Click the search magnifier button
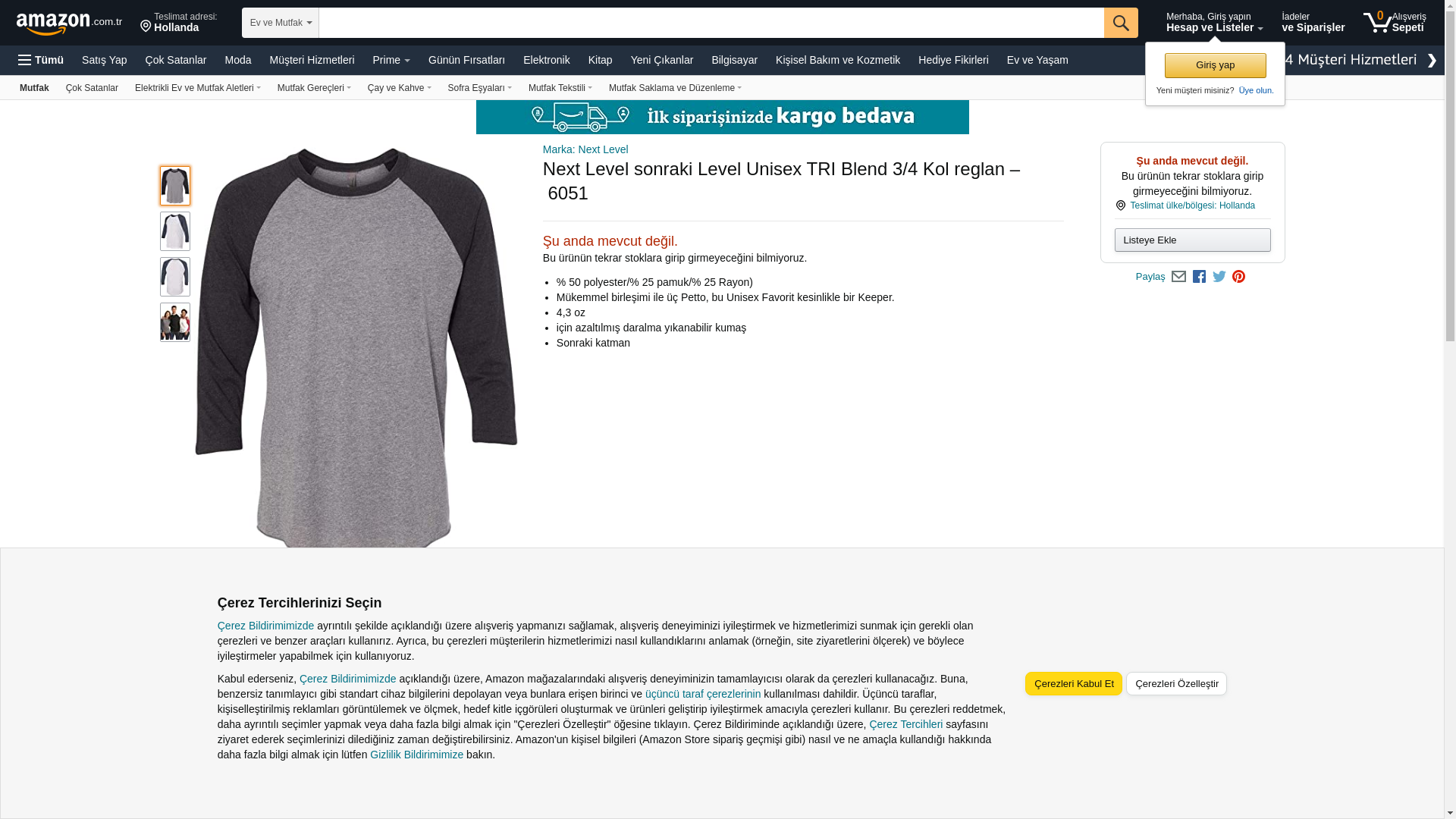The width and height of the screenshot is (1456, 819). coord(1120,23)
